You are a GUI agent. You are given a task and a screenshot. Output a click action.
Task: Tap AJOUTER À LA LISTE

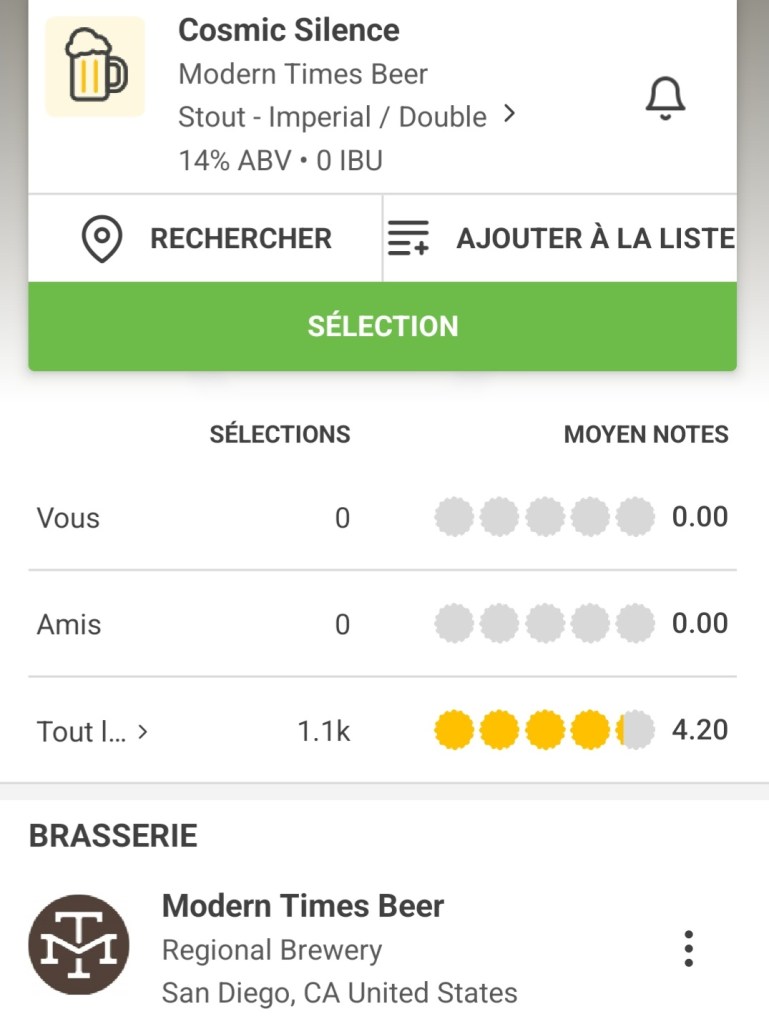coord(595,239)
